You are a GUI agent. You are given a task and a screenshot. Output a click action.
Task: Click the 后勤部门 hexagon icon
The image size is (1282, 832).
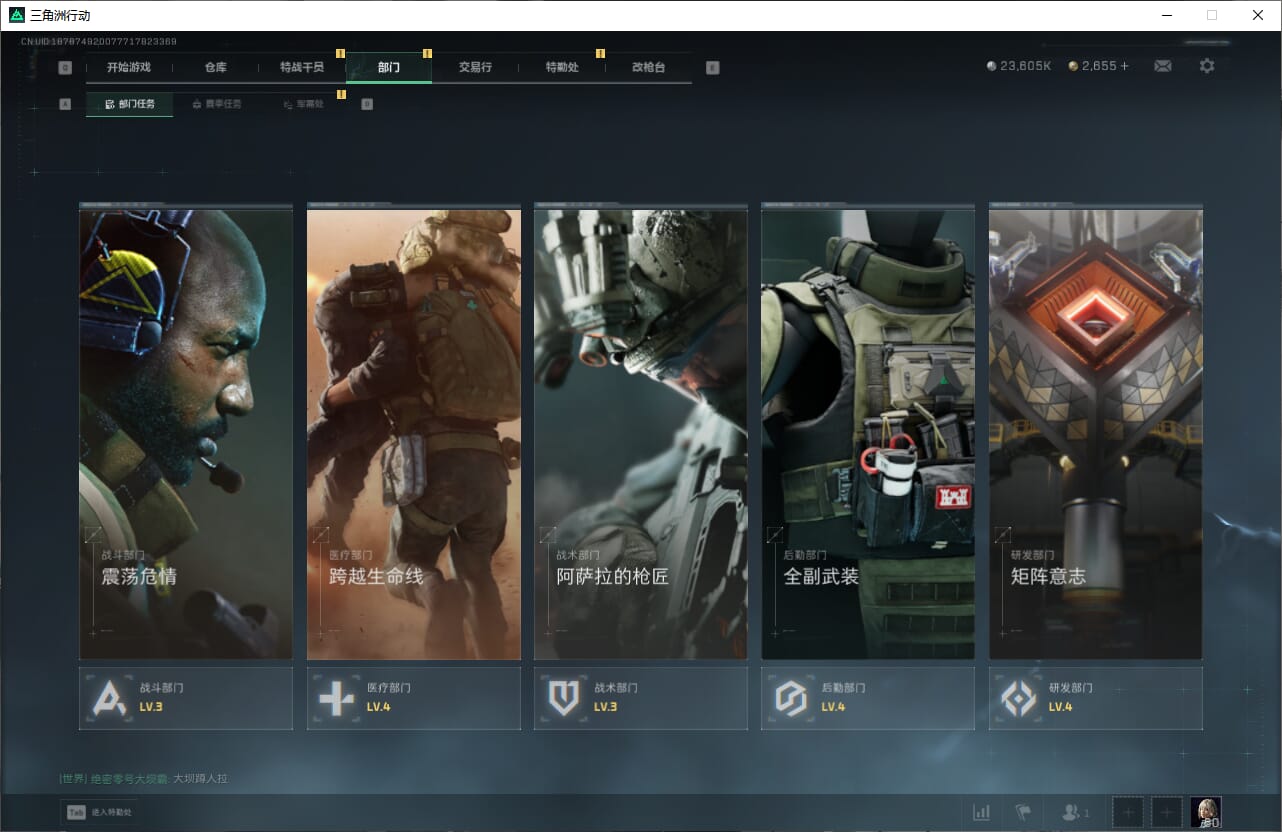pyautogui.click(x=791, y=698)
